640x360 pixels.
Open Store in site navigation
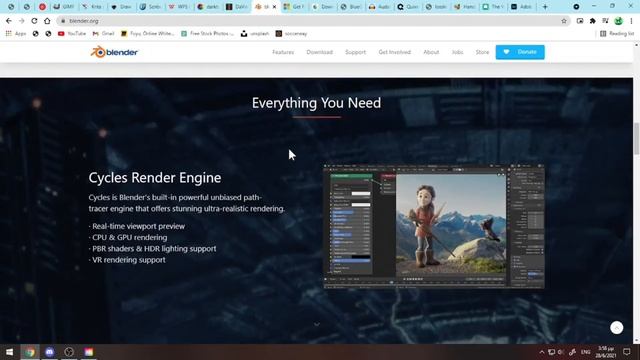(x=482, y=52)
